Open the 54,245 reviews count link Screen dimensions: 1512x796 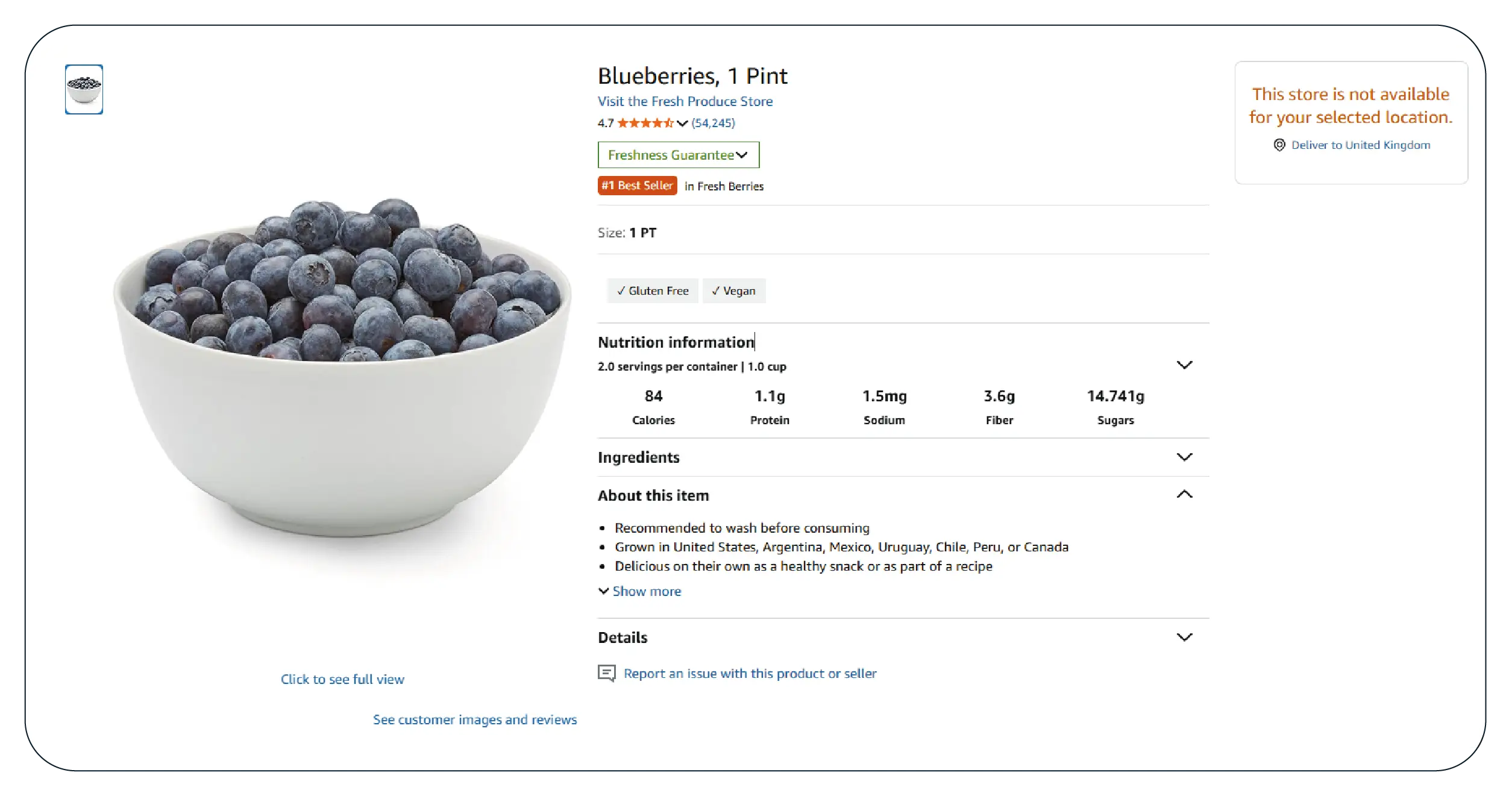tap(713, 123)
